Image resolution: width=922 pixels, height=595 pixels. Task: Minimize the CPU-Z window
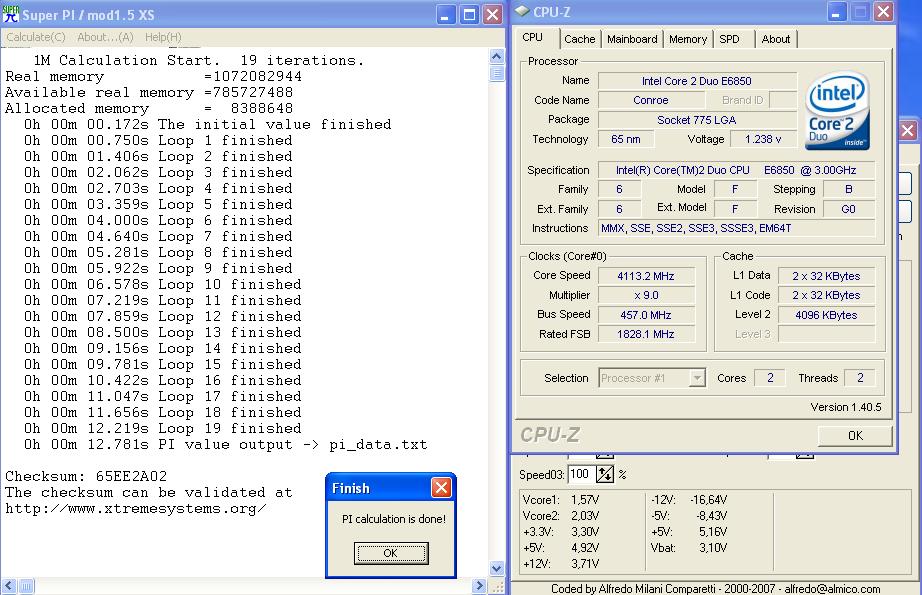837,12
